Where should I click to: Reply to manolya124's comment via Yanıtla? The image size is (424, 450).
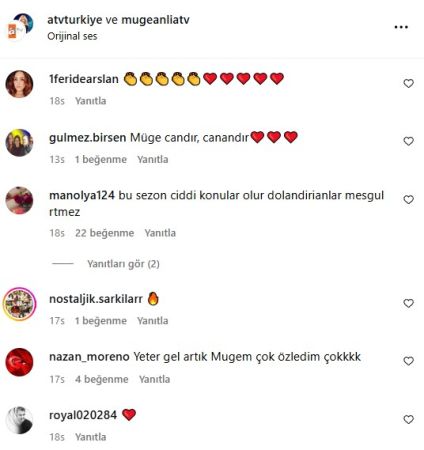point(160,233)
